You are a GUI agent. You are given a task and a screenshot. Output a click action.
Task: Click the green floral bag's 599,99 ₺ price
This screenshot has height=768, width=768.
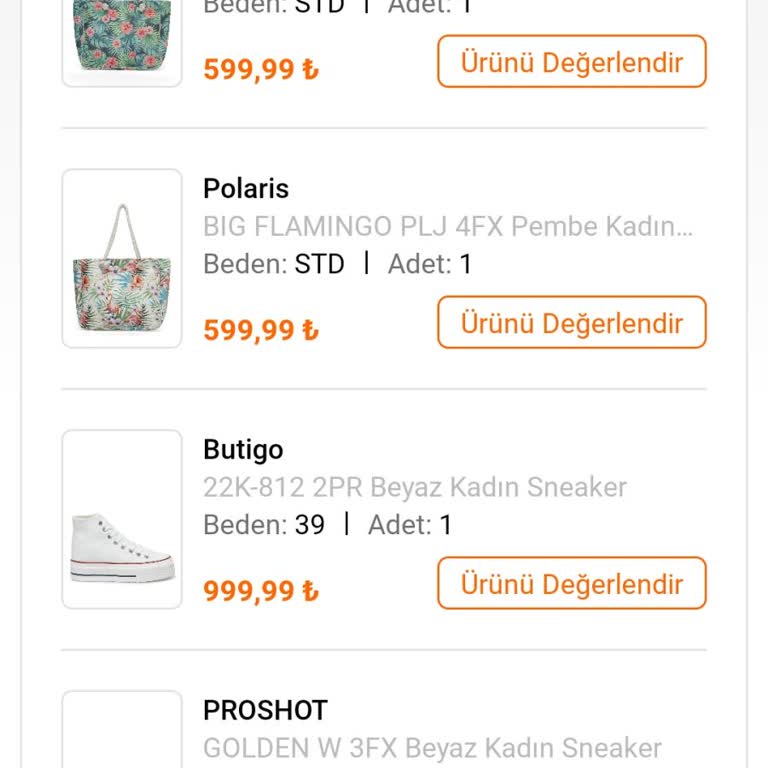point(261,69)
